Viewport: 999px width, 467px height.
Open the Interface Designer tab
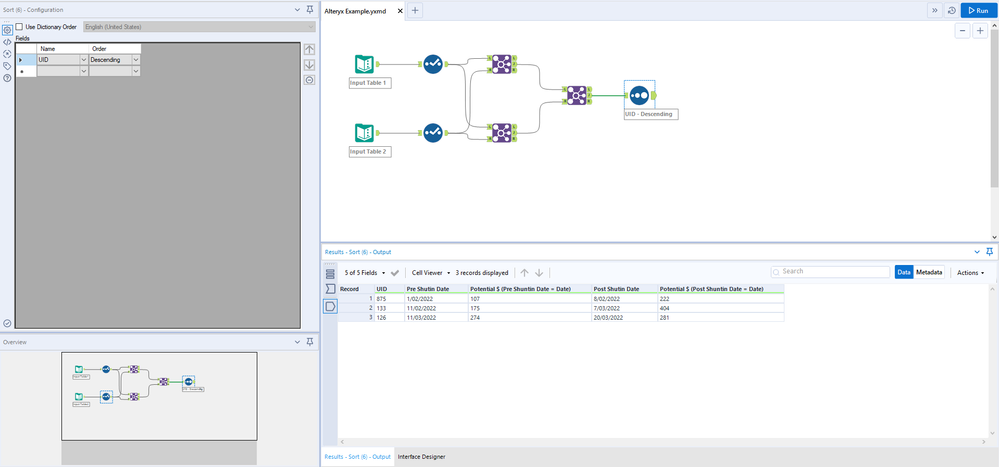[421, 457]
